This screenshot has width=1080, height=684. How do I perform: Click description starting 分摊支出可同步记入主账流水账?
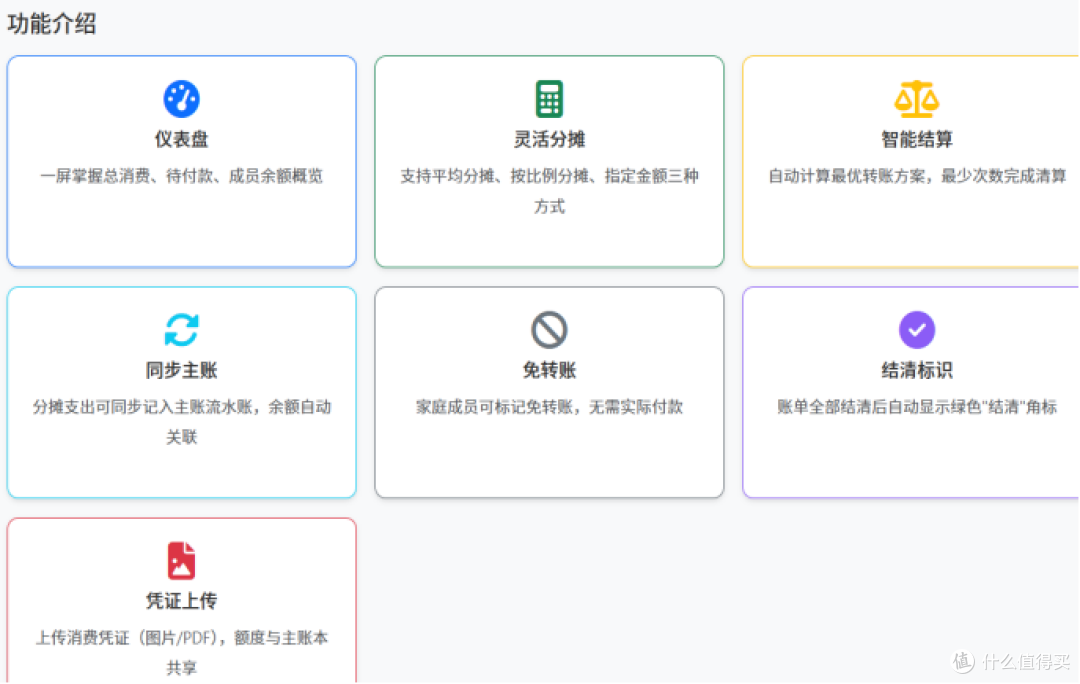point(181,422)
